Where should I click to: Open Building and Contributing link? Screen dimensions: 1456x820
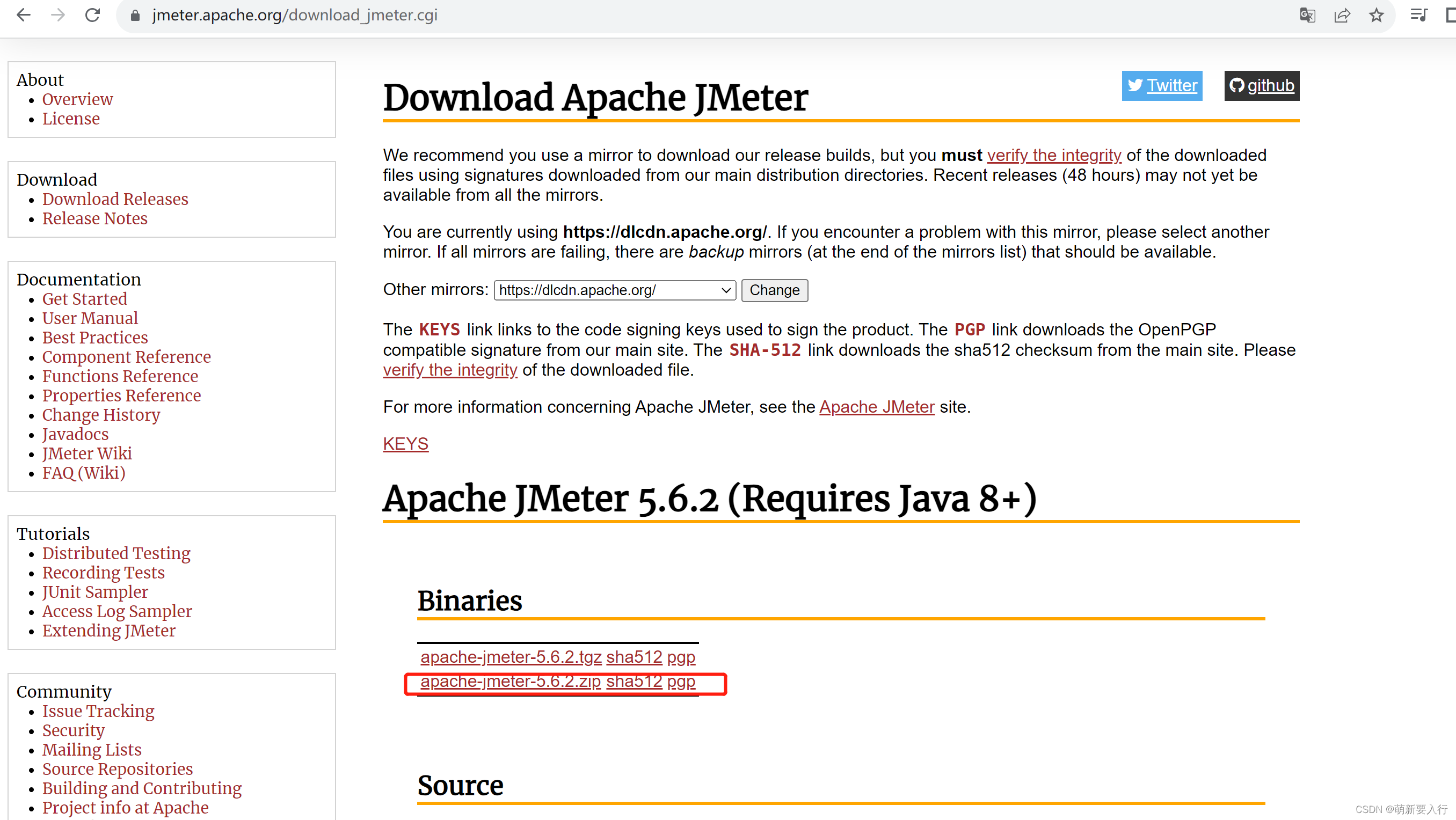pyautogui.click(x=142, y=788)
